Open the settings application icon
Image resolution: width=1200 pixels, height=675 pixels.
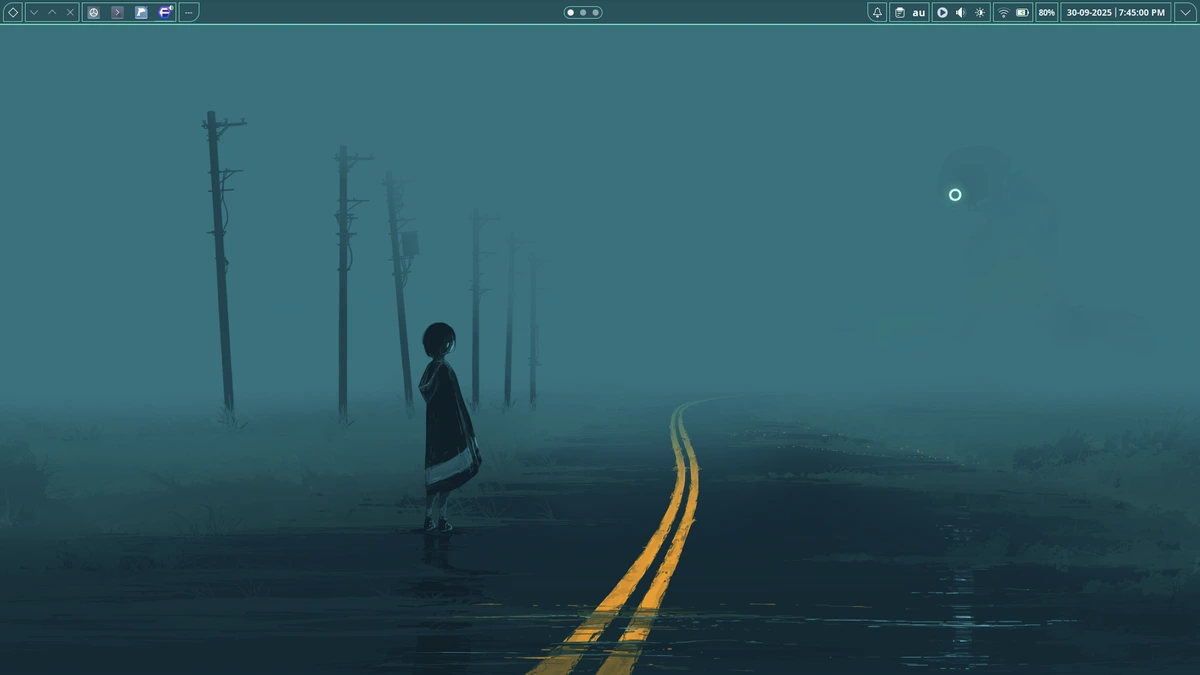click(94, 12)
